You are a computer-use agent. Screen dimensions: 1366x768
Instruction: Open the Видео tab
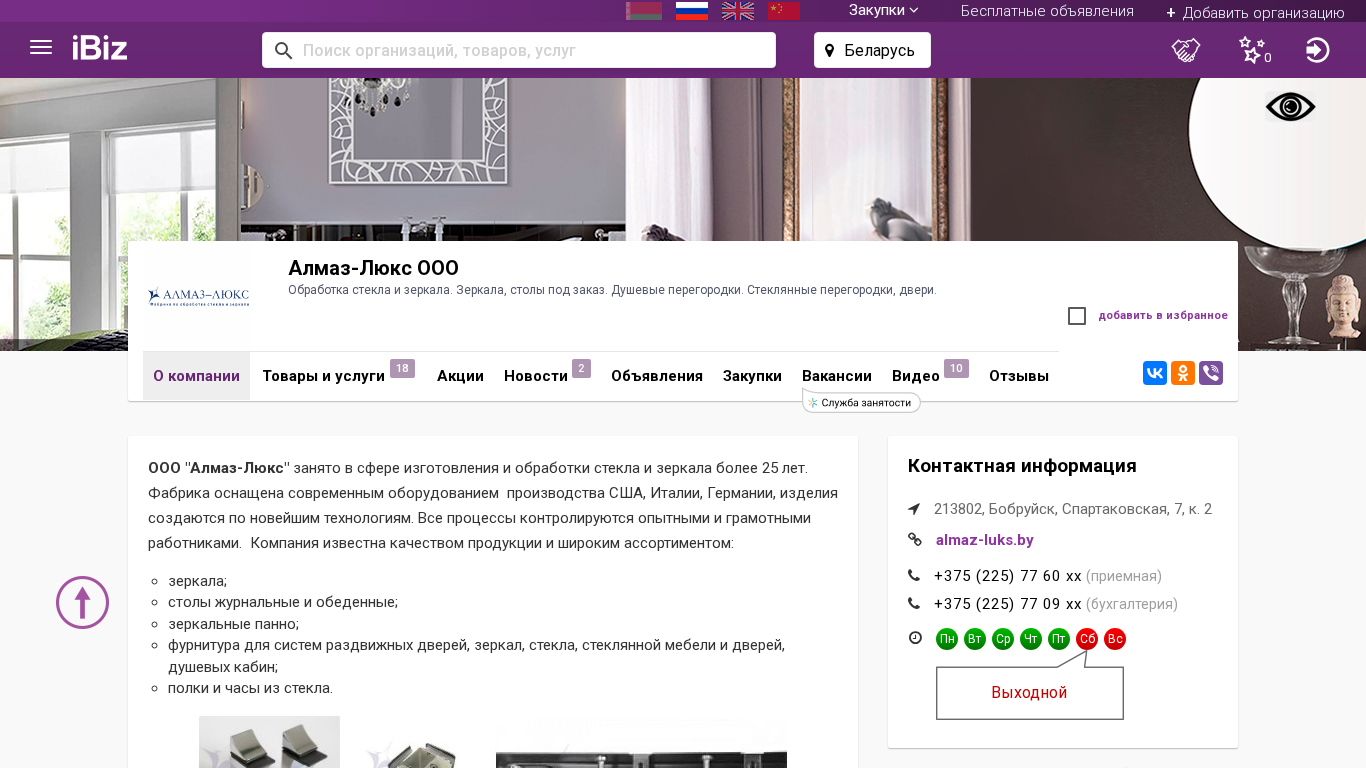(x=916, y=376)
